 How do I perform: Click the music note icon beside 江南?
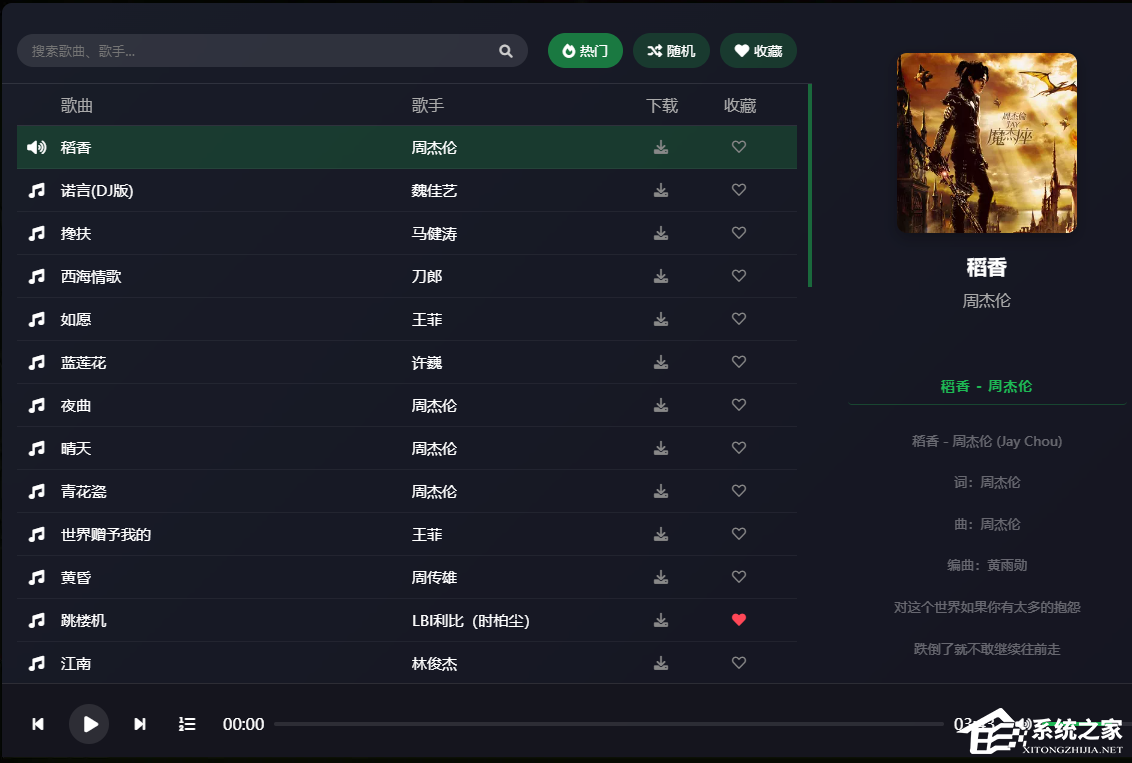tap(36, 662)
